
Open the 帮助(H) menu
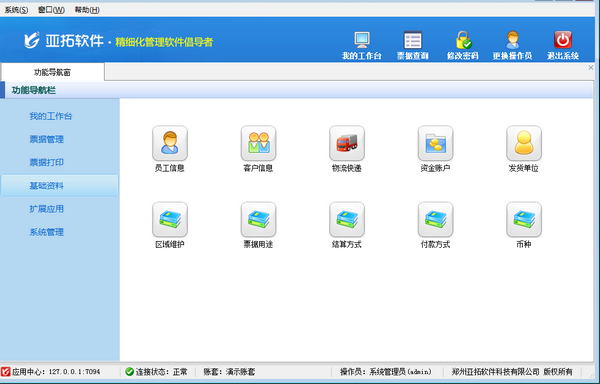pyautogui.click(x=87, y=10)
